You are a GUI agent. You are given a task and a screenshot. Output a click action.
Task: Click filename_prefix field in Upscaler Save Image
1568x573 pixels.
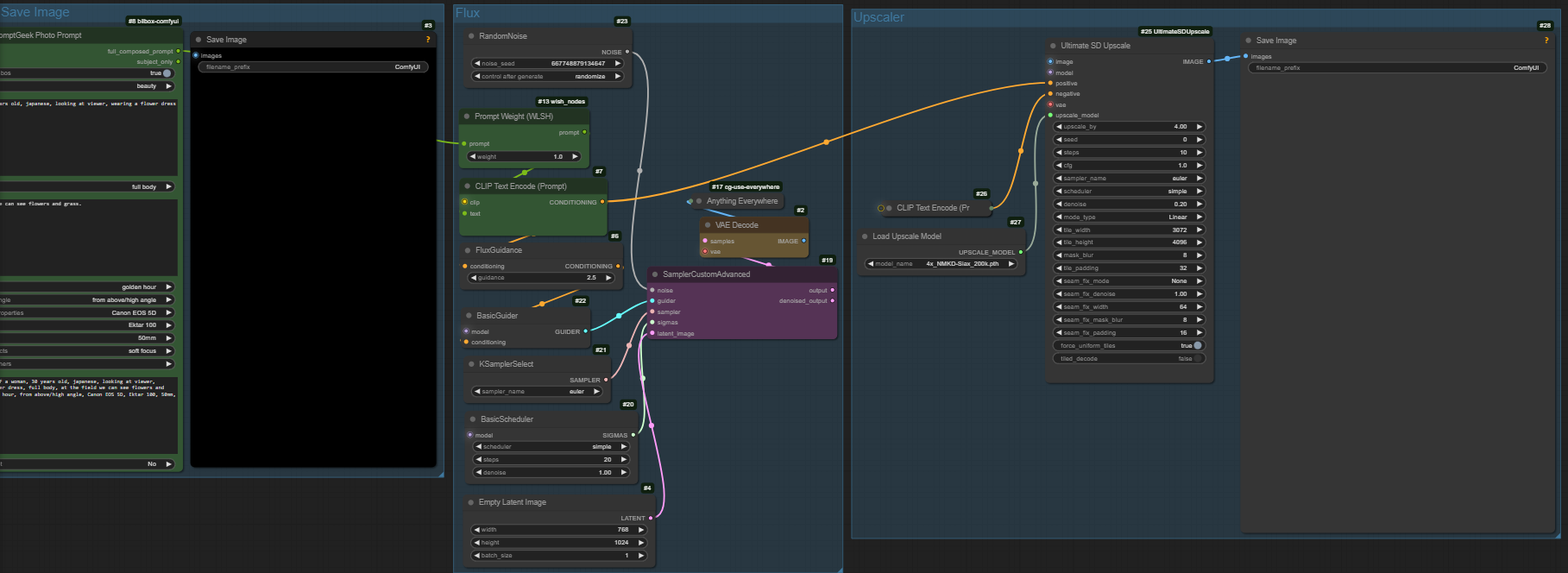pyautogui.click(x=1395, y=67)
